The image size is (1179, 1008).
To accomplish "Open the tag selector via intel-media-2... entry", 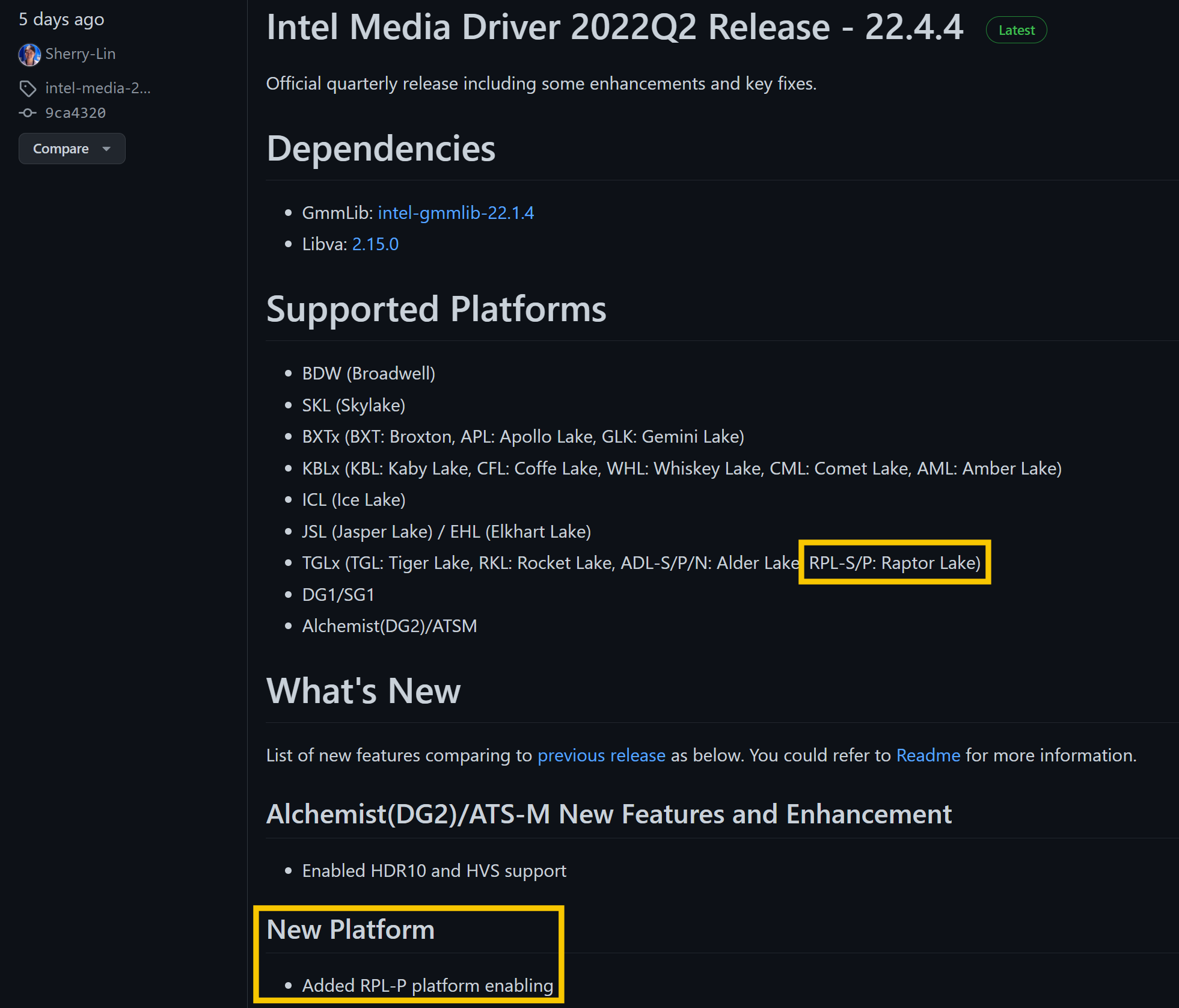I will pyautogui.click(x=98, y=88).
